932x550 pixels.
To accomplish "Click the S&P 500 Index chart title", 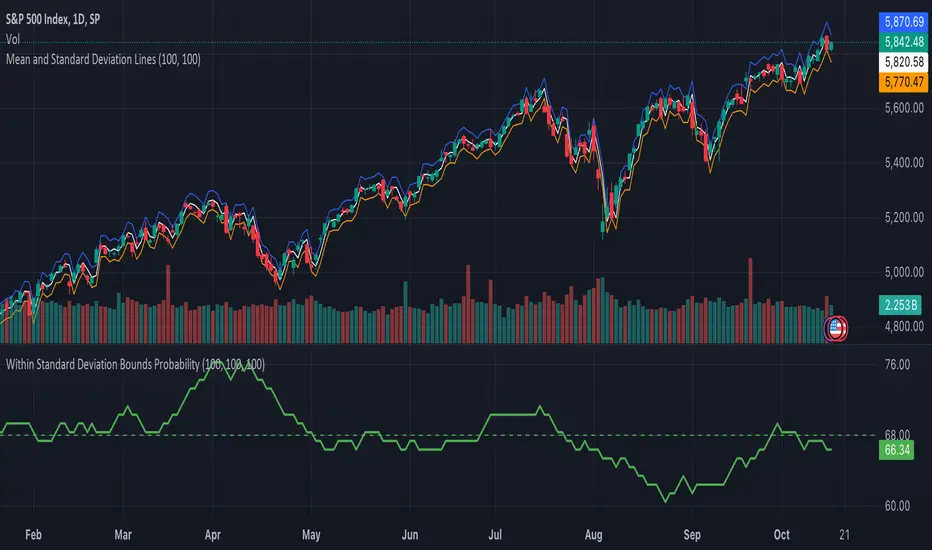I will 53,20.
